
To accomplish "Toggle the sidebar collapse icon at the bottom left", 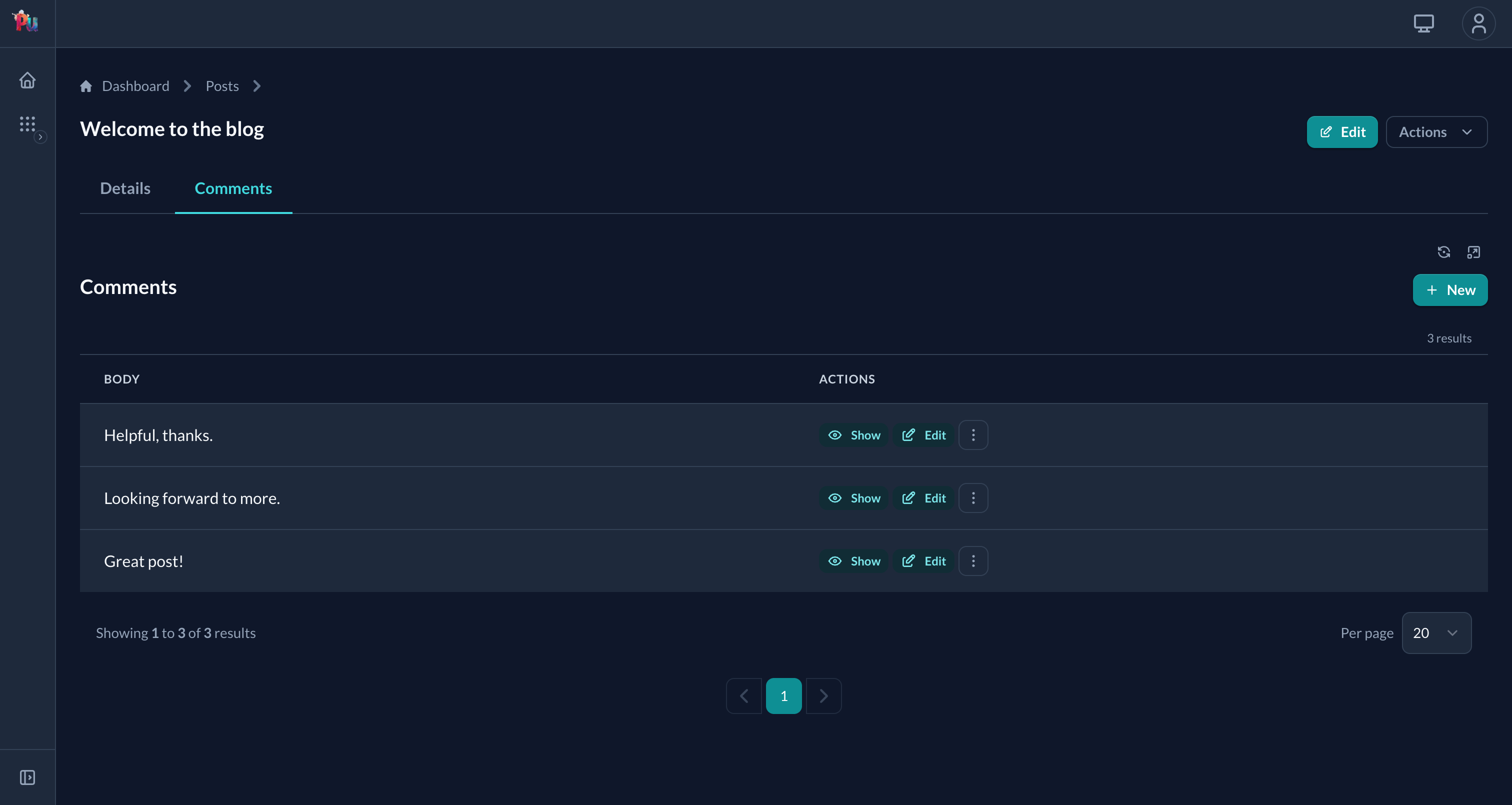I will [x=27, y=777].
